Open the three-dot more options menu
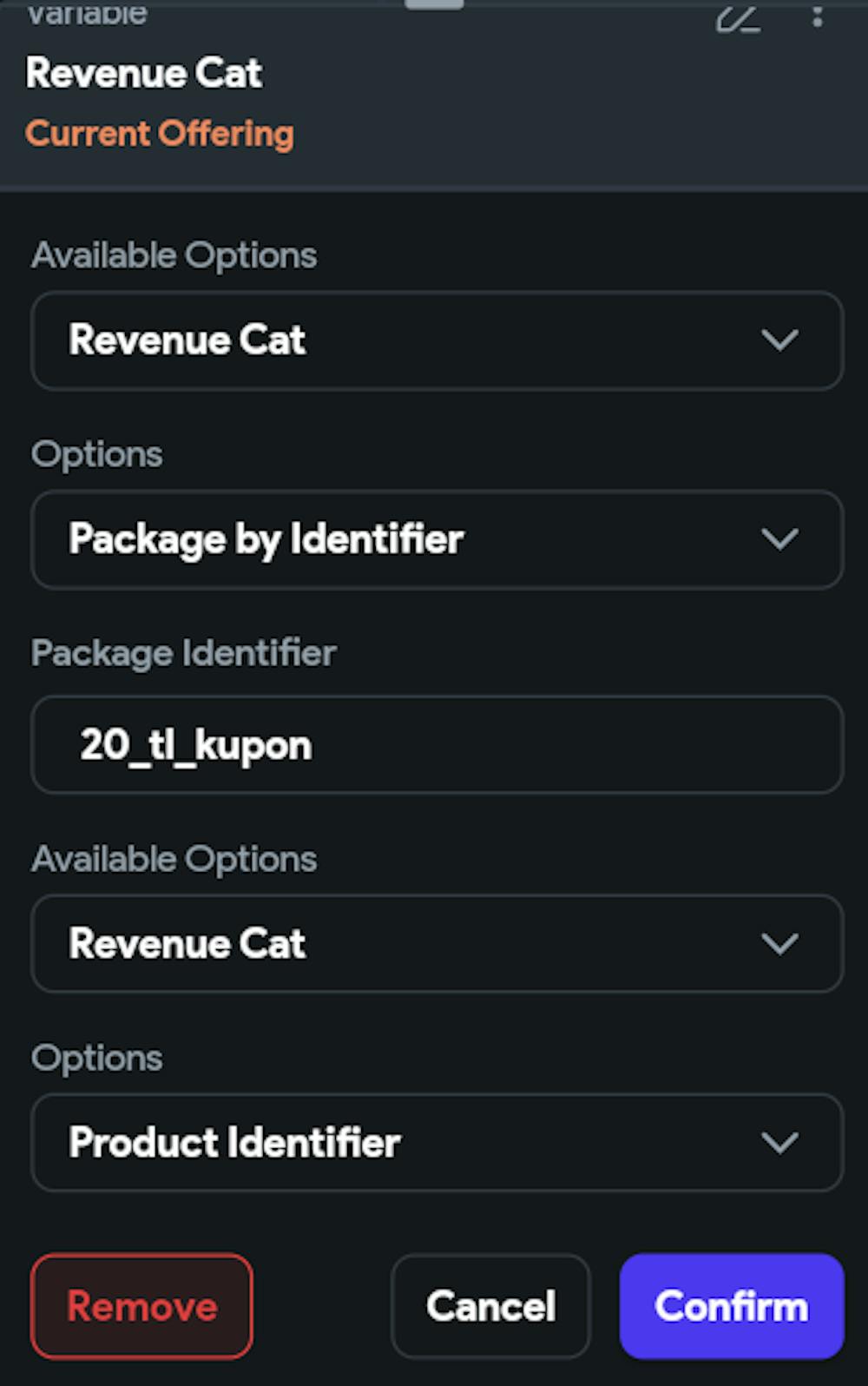This screenshot has width=868, height=1386. 817,16
